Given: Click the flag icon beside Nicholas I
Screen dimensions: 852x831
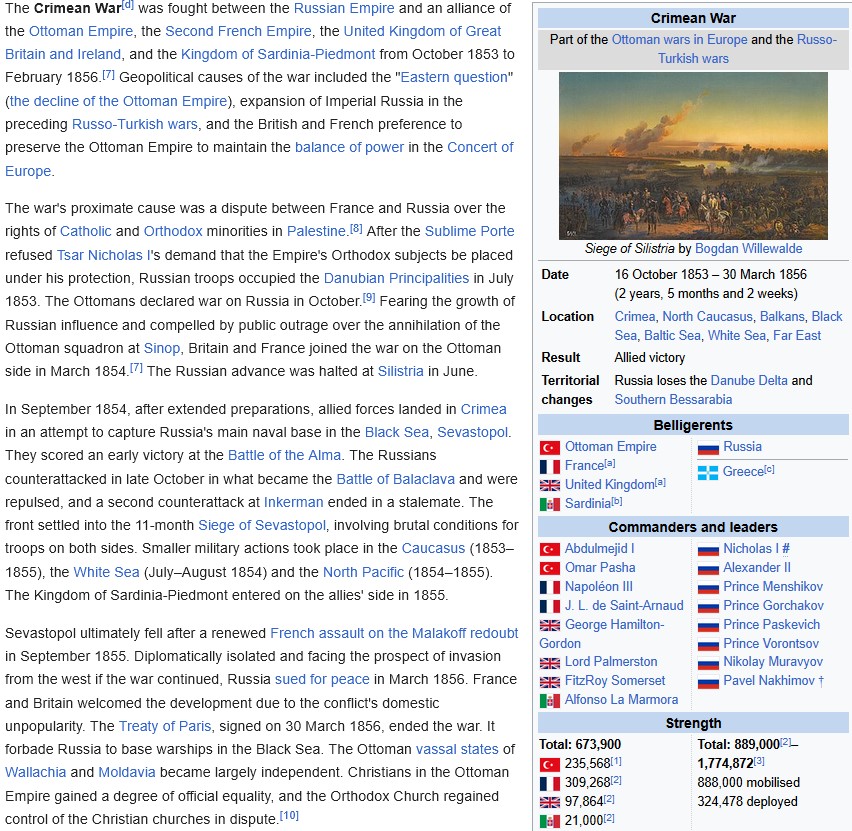Looking at the screenshot, I should (708, 549).
